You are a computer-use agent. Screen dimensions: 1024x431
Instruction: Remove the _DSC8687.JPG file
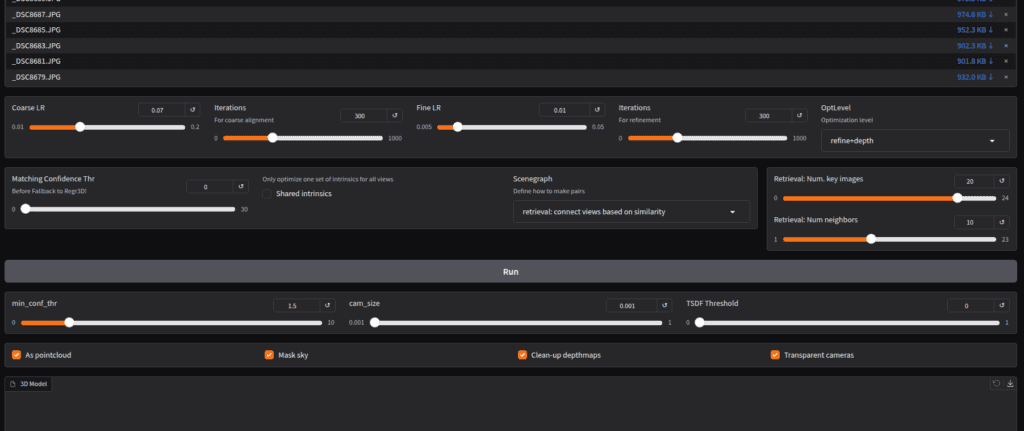point(1006,14)
